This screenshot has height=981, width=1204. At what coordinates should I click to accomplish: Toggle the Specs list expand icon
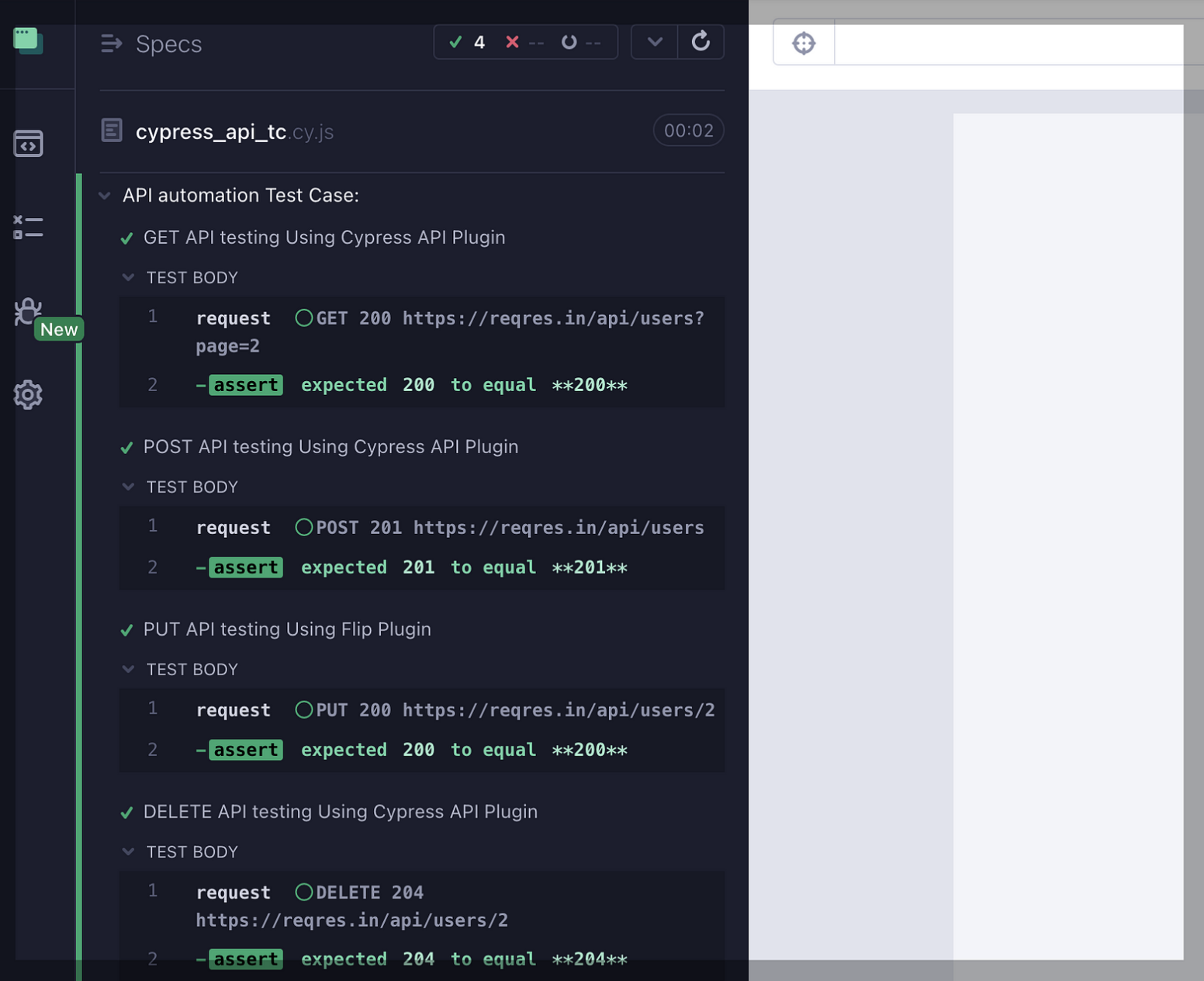(112, 43)
